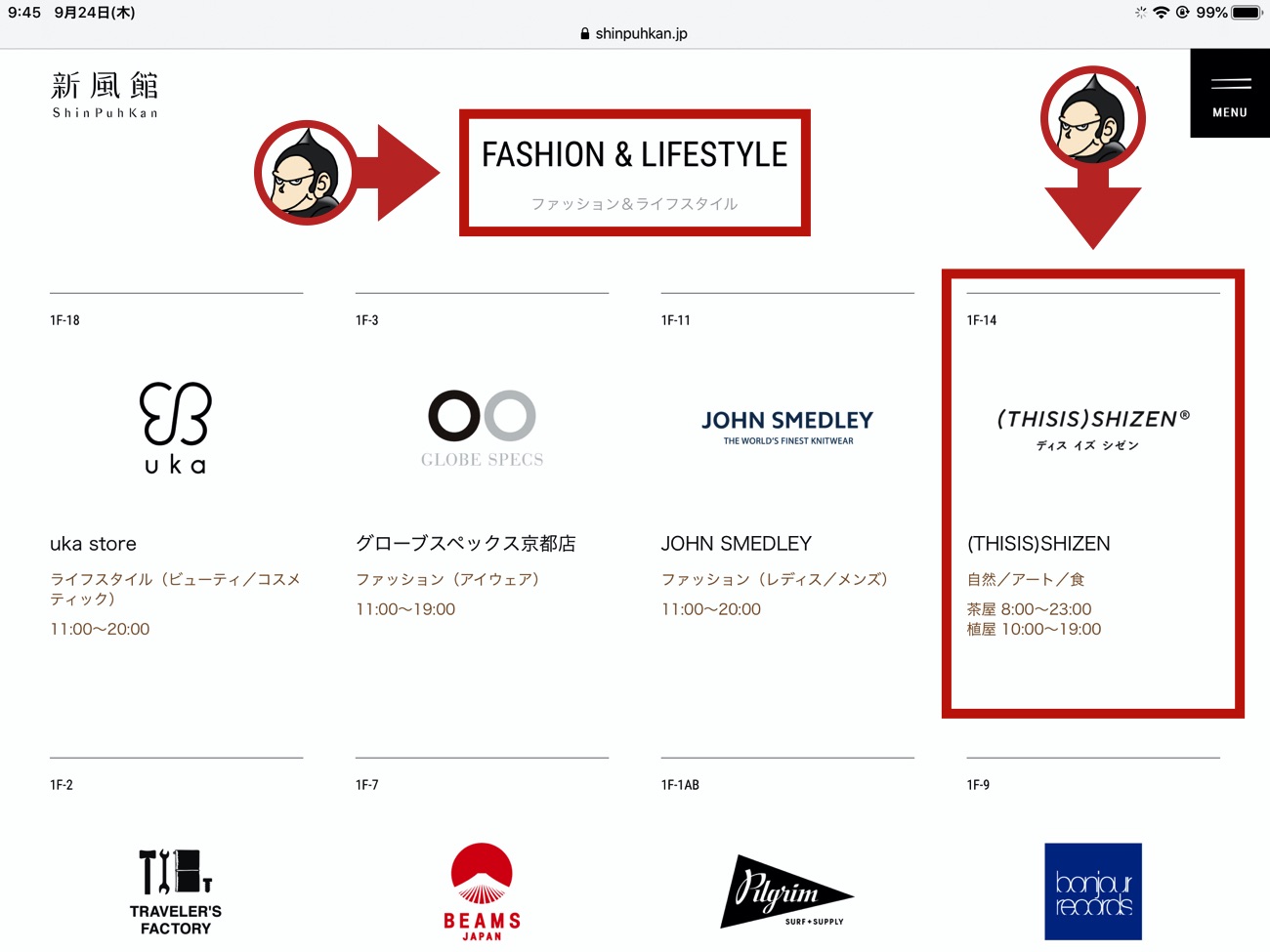Tap the lock icon beside shinpuhkan.jp
Screen dimensions: 1270x952
point(584,33)
